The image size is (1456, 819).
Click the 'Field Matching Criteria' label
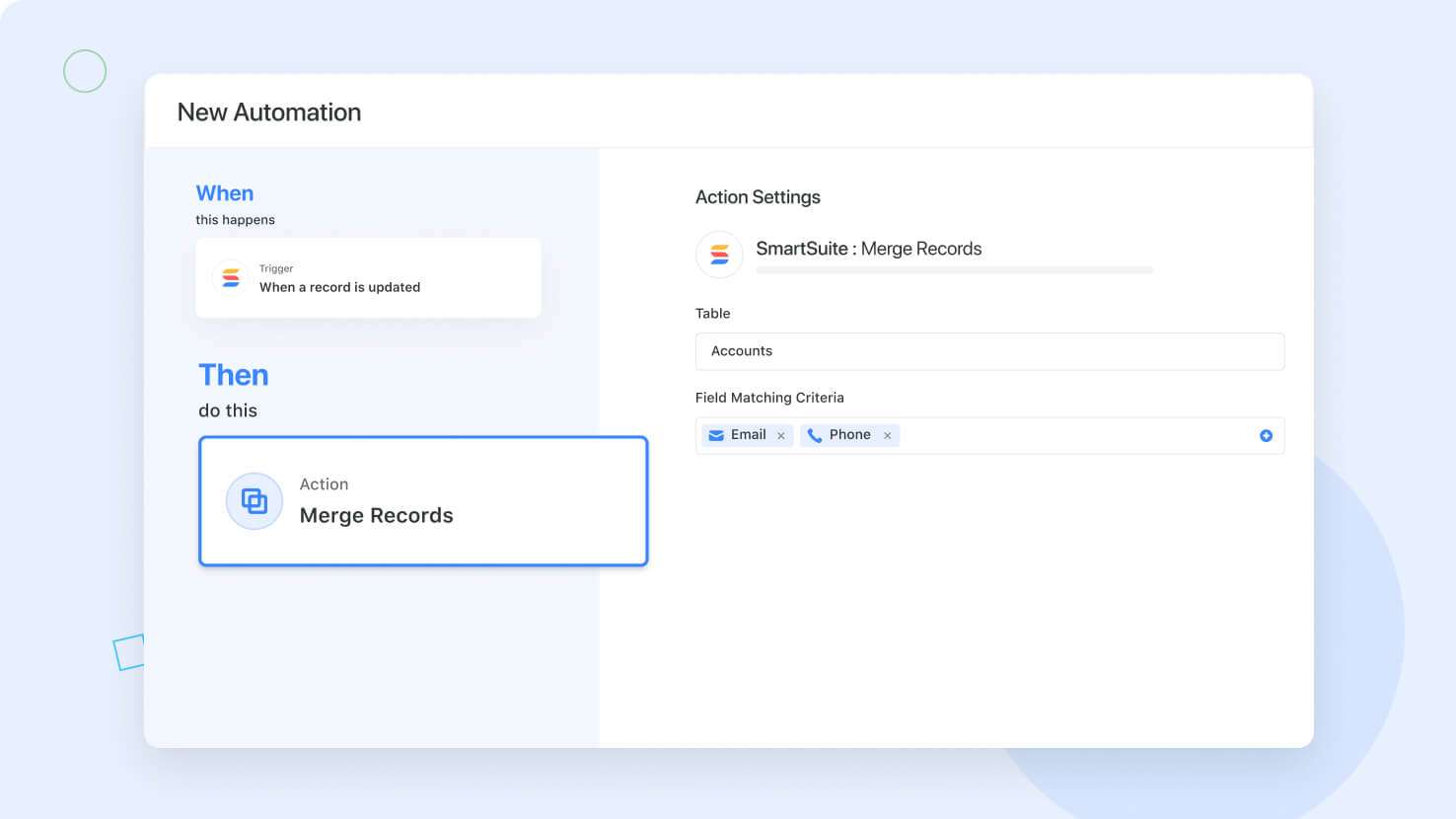769,398
